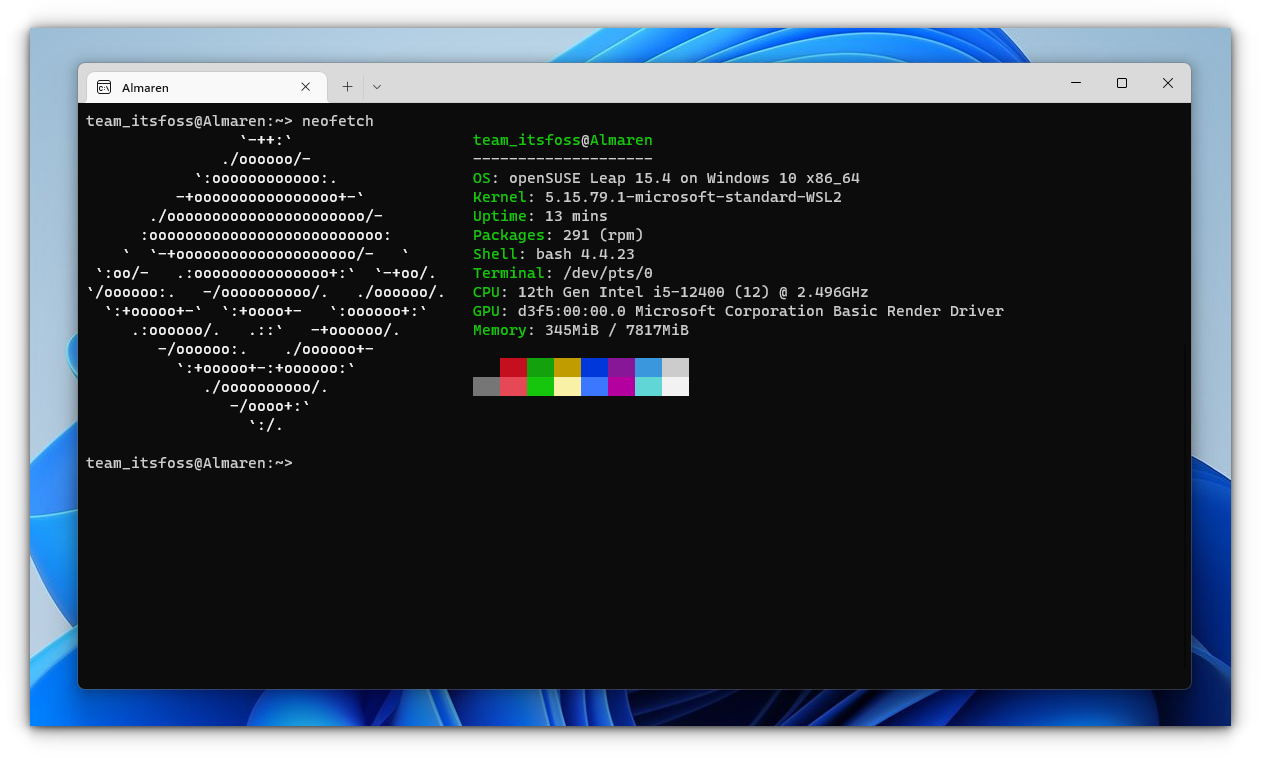Click the typed 'neofetch' command
This screenshot has height=758, width=1261.
point(337,121)
